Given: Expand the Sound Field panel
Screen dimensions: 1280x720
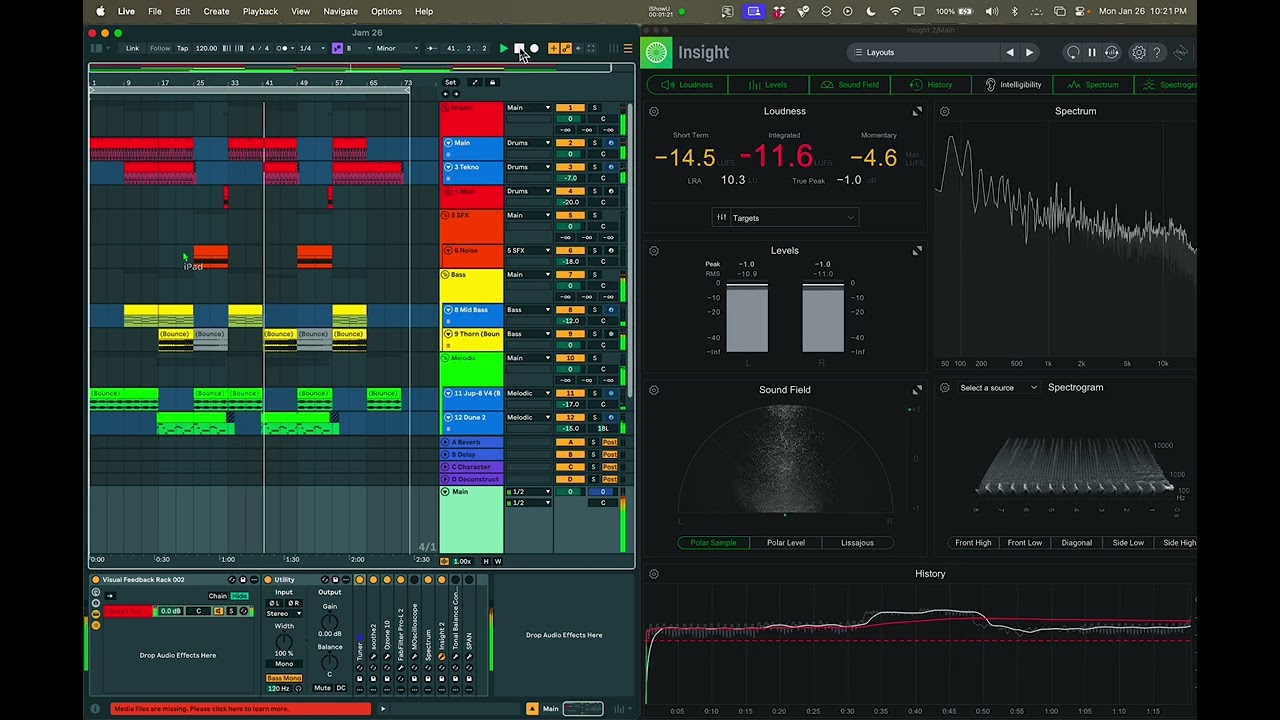Looking at the screenshot, I should click(x=917, y=389).
